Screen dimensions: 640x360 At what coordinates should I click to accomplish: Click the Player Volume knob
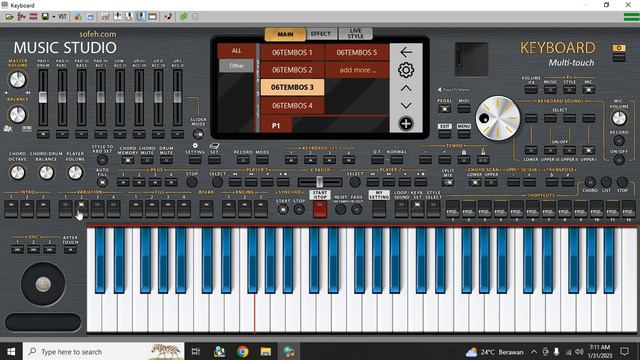(75, 173)
